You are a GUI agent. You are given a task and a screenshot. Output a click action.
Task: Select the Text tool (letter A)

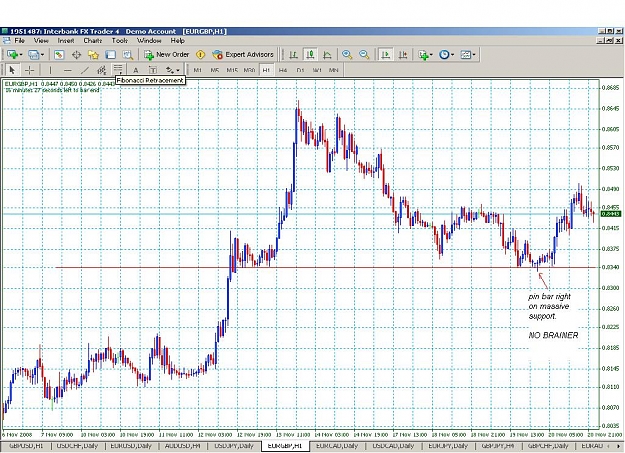[136, 70]
